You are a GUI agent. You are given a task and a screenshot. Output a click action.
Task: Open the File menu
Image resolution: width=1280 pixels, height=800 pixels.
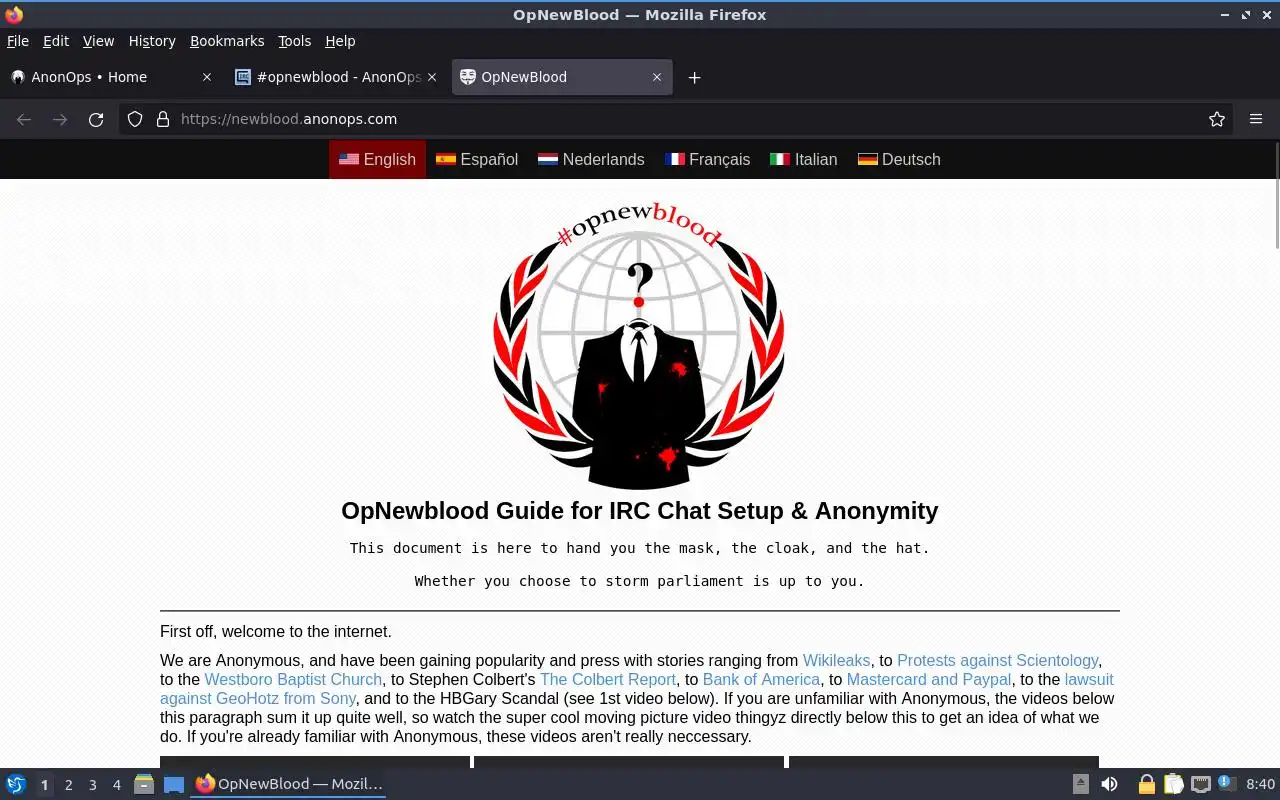[18, 41]
